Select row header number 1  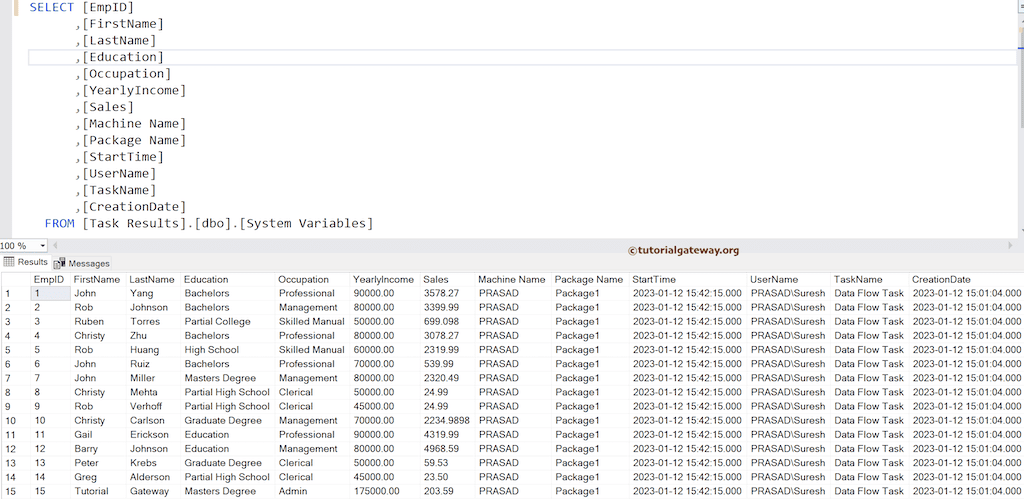[15, 293]
